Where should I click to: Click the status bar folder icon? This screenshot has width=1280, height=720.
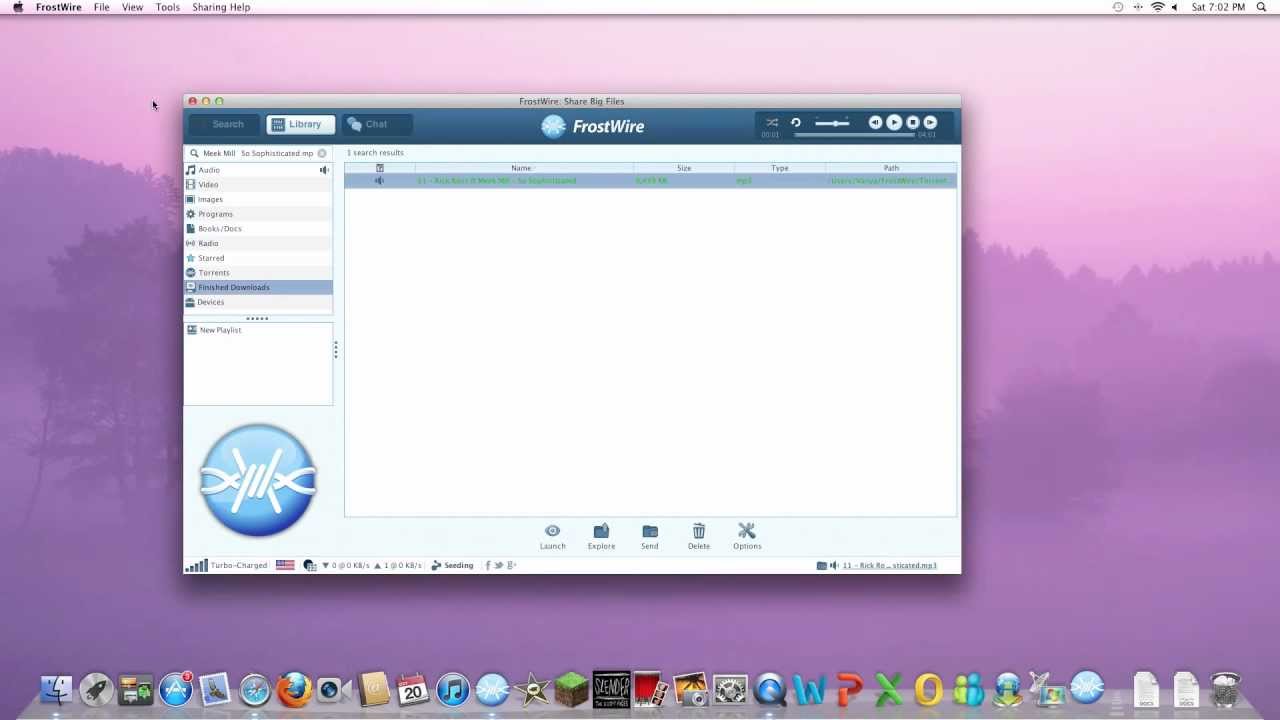[x=822, y=566]
